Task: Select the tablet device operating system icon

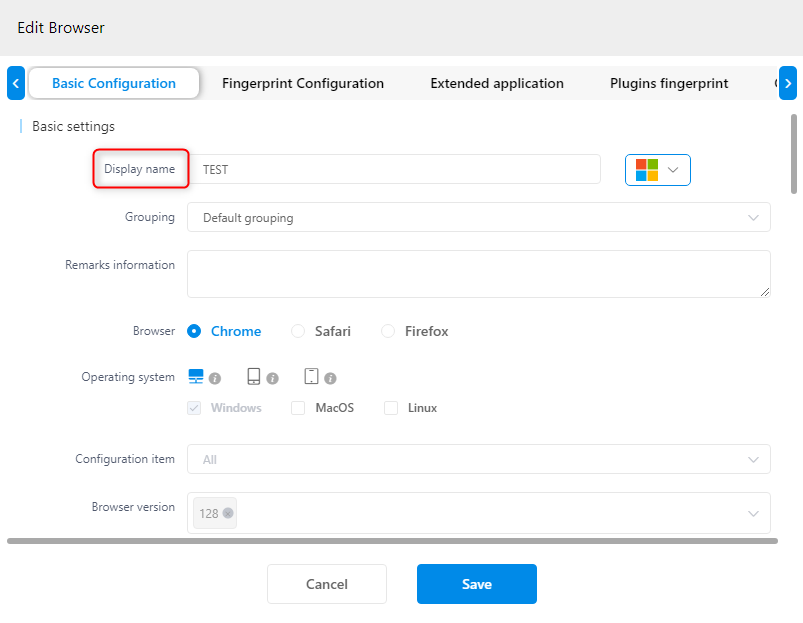Action: tap(253, 376)
